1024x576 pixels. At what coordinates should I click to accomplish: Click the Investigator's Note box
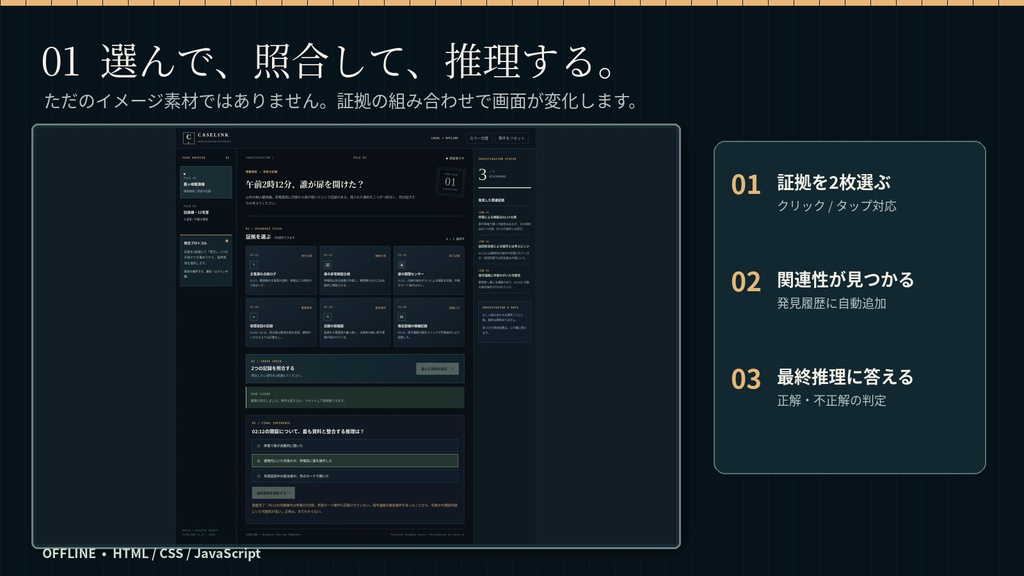[504, 321]
